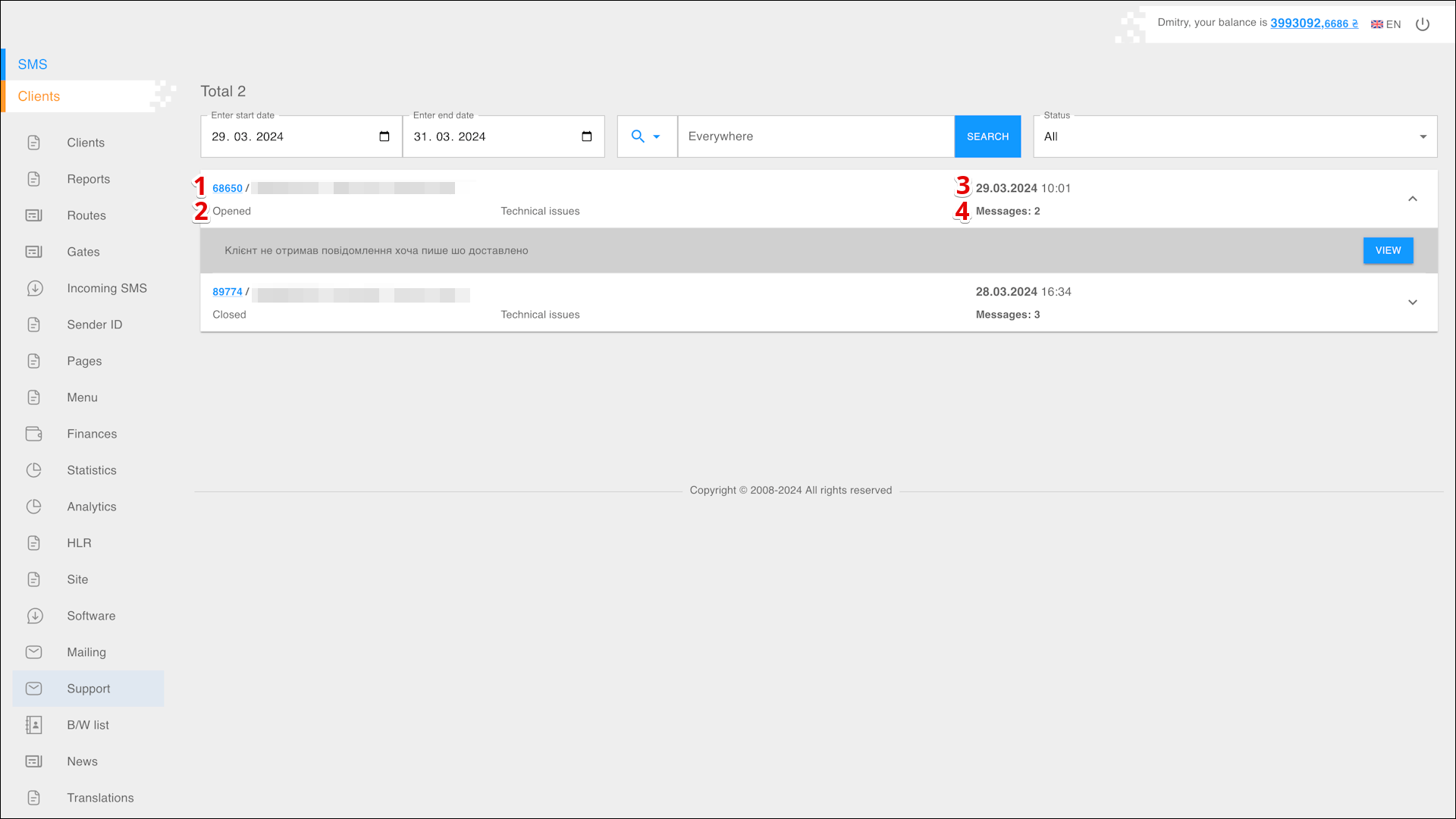
Task: Open the end date calendar picker icon
Action: click(586, 136)
